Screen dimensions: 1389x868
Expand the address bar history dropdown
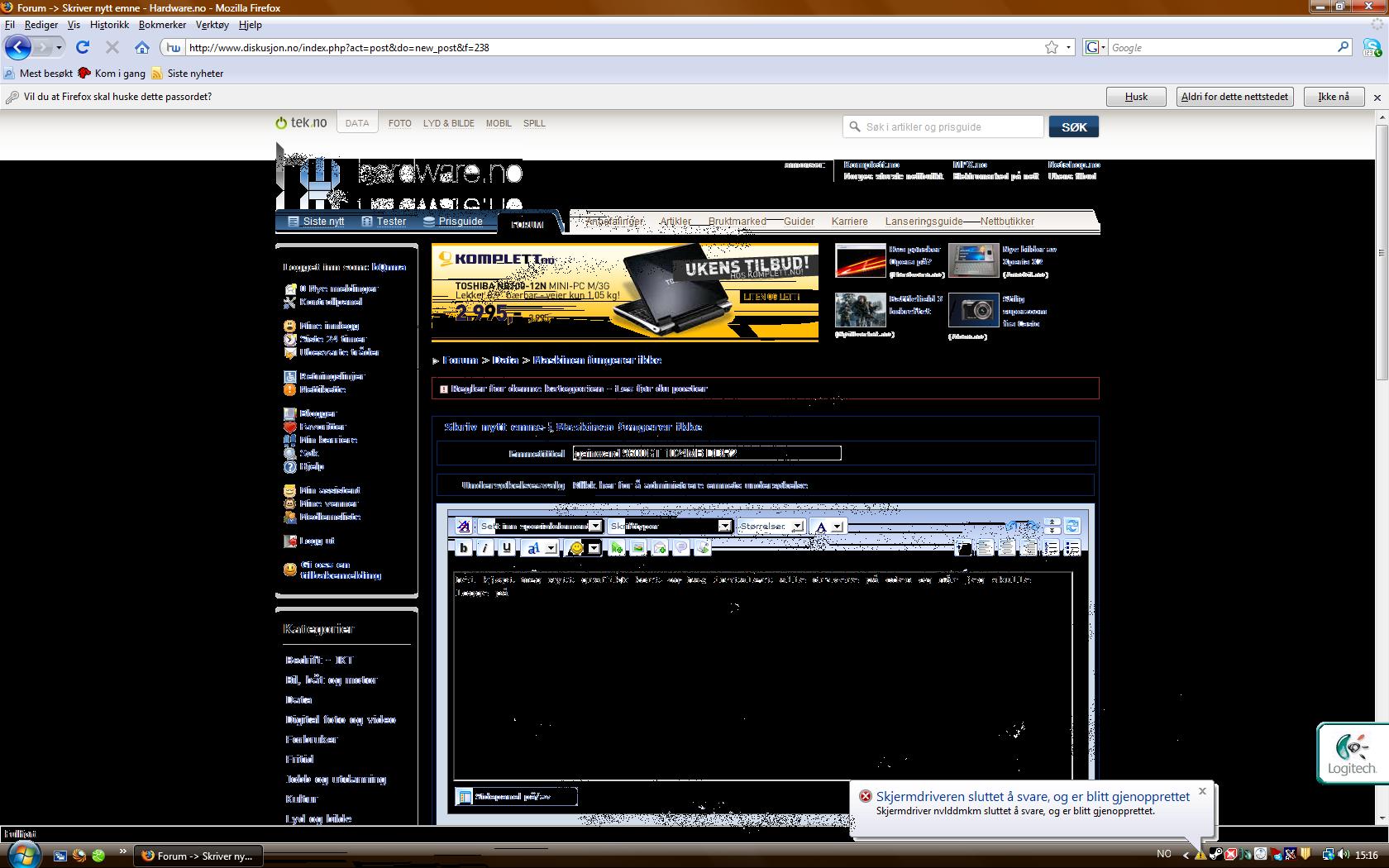[x=1068, y=47]
